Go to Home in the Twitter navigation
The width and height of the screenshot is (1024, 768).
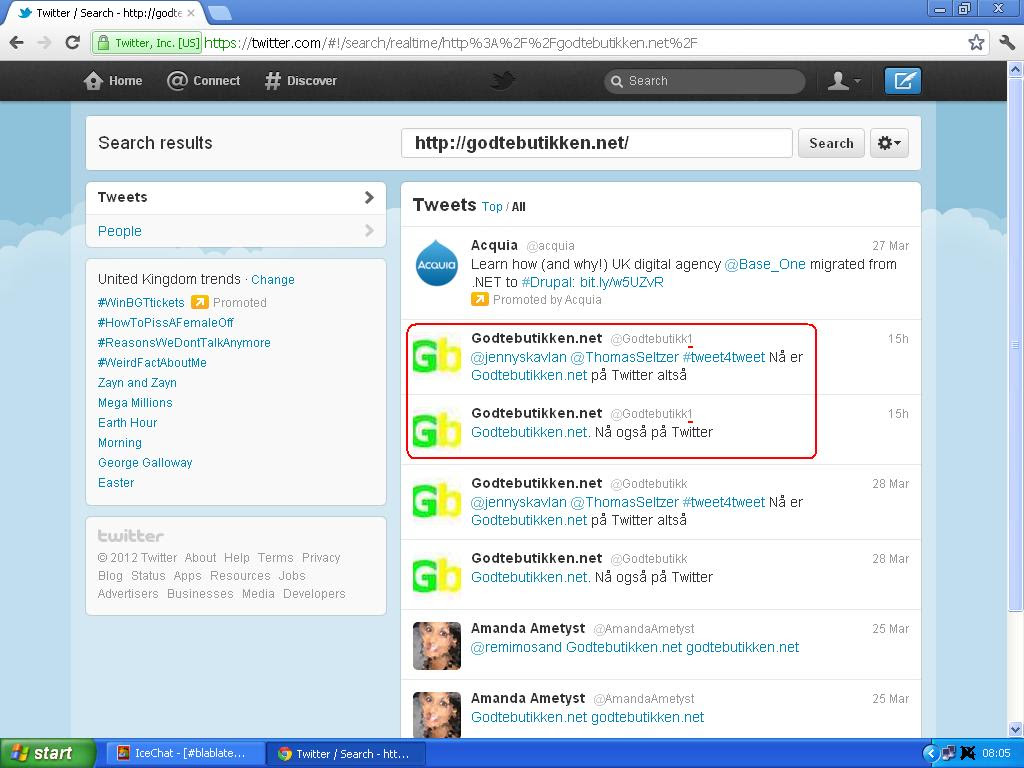[113, 81]
